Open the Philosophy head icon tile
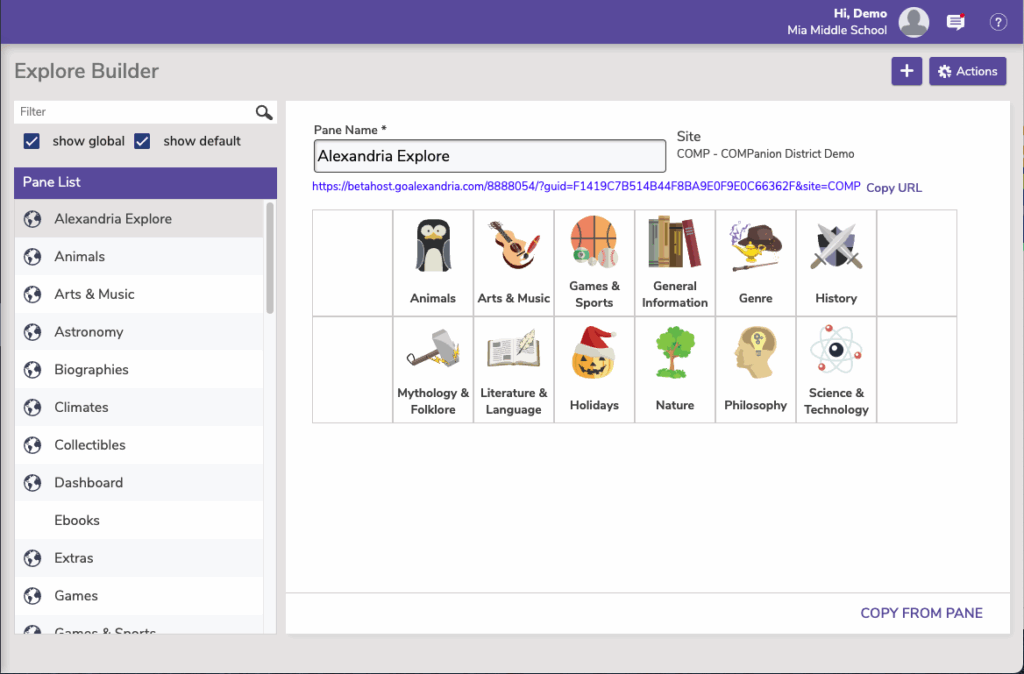Screen dimensions: 1024x674 pyautogui.click(x=755, y=354)
